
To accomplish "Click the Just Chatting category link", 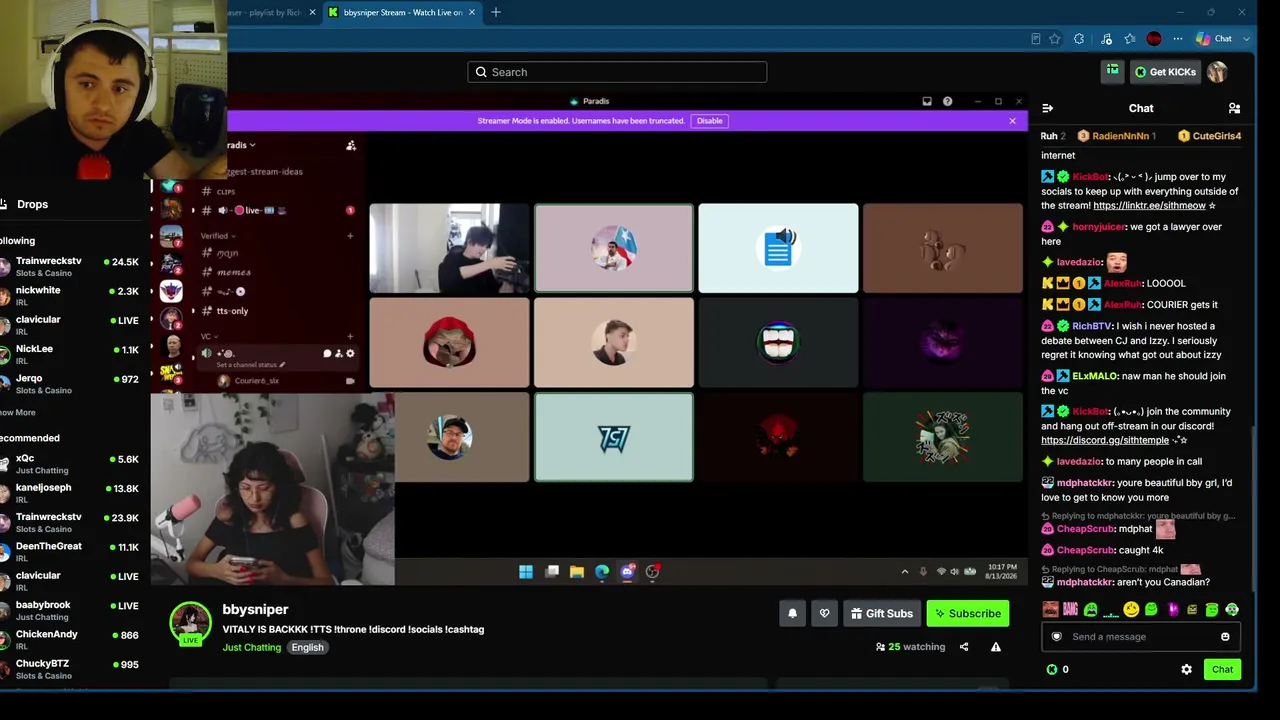I will (252, 647).
